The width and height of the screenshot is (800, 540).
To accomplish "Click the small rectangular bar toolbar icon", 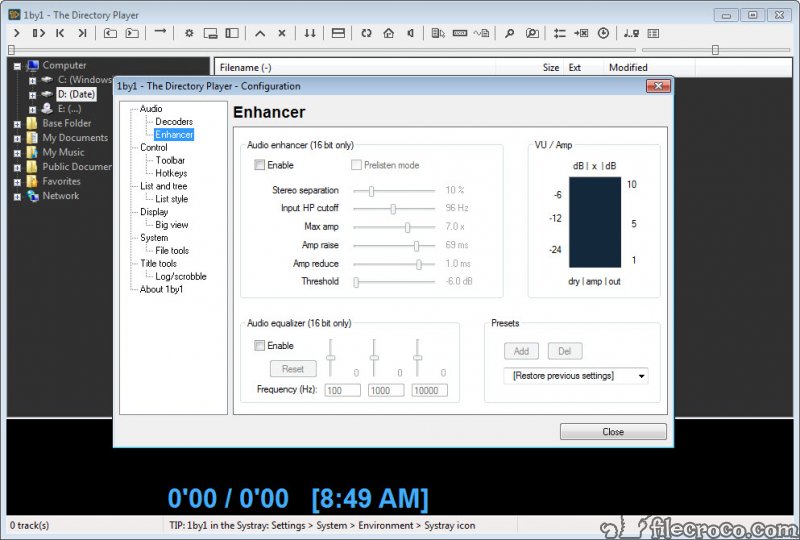I will click(x=460, y=33).
